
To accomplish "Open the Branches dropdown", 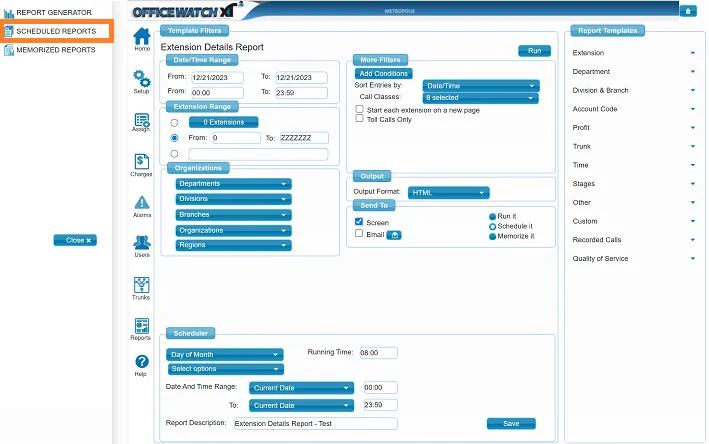I will coord(233,215).
